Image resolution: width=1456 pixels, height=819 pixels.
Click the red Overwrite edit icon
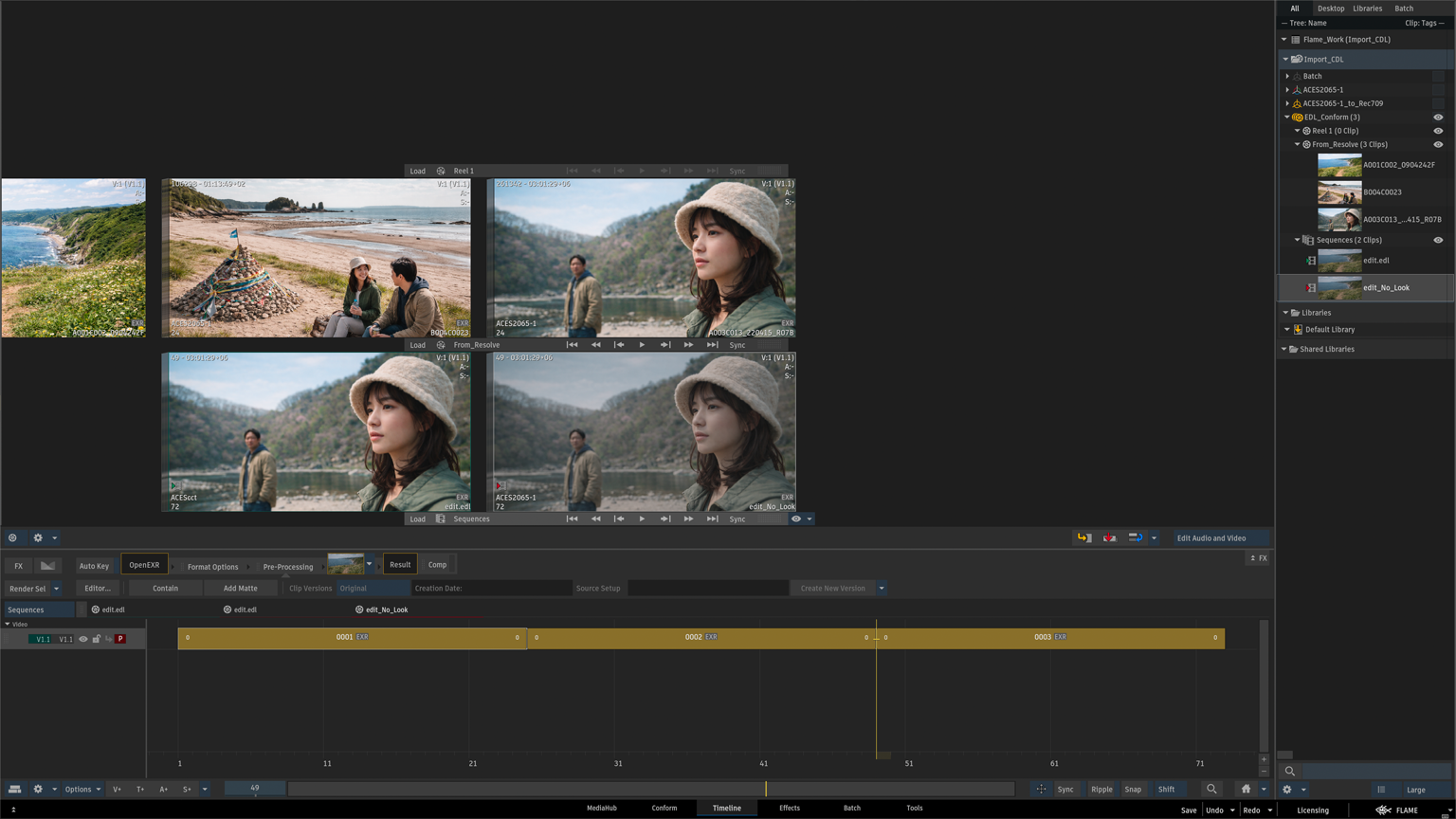click(1109, 537)
